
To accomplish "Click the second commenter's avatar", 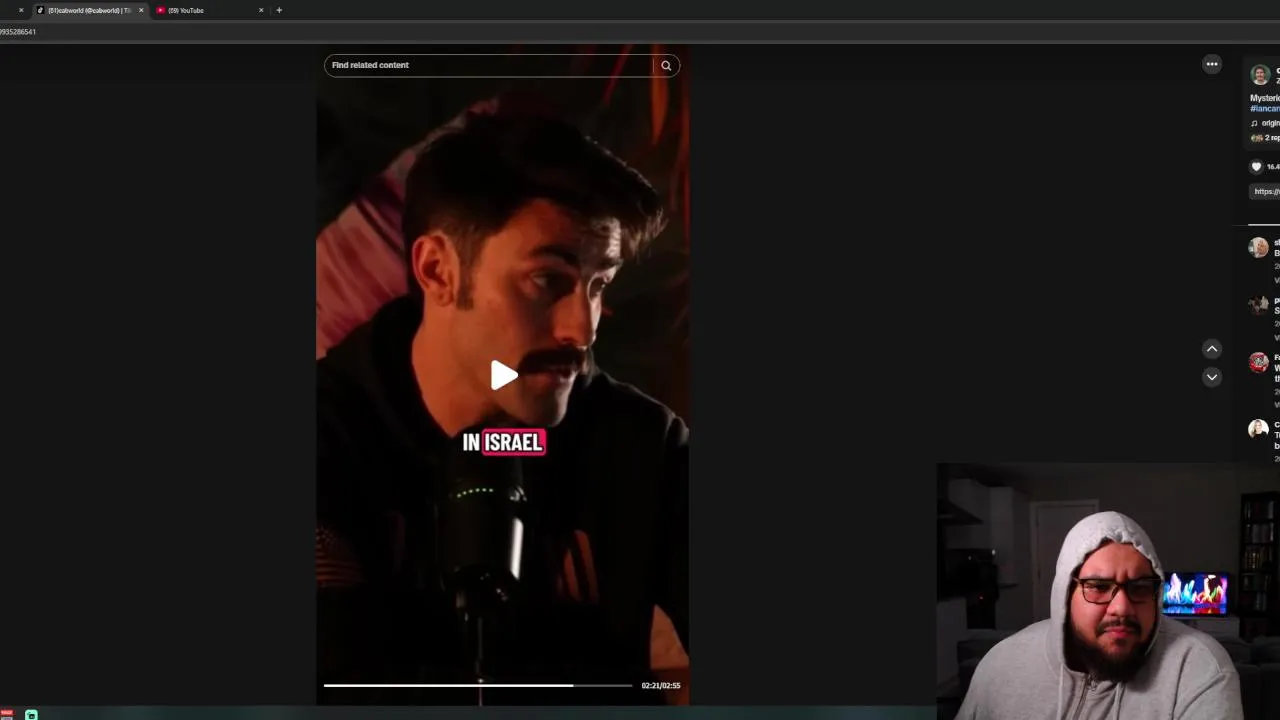I will click(x=1258, y=305).
